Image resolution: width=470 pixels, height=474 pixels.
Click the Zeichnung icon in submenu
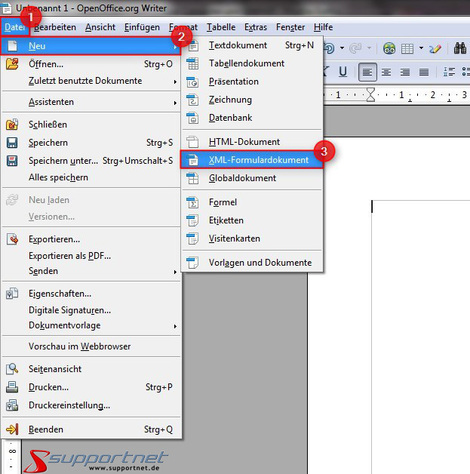pos(193,100)
